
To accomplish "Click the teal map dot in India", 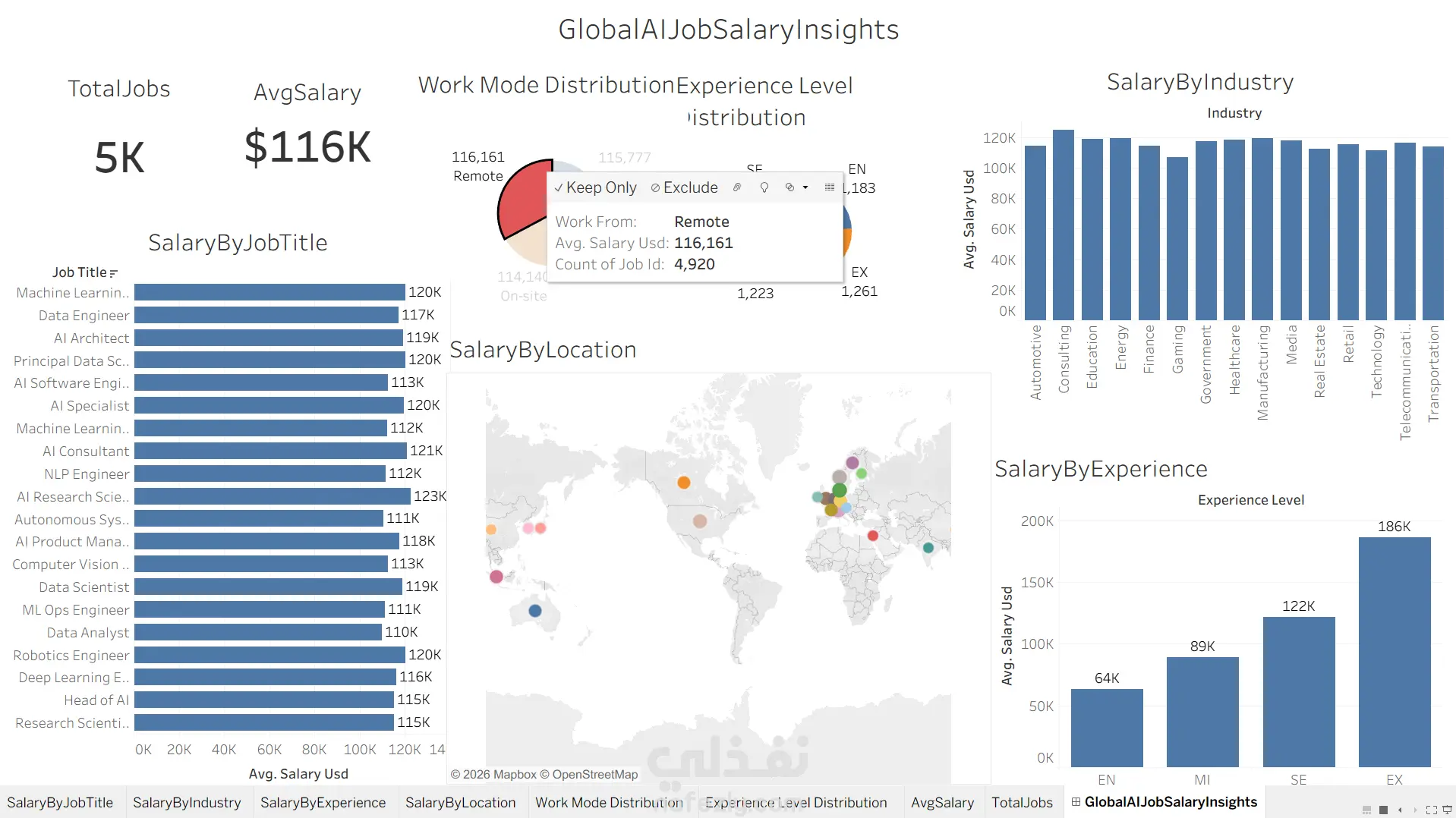I will coord(928,547).
